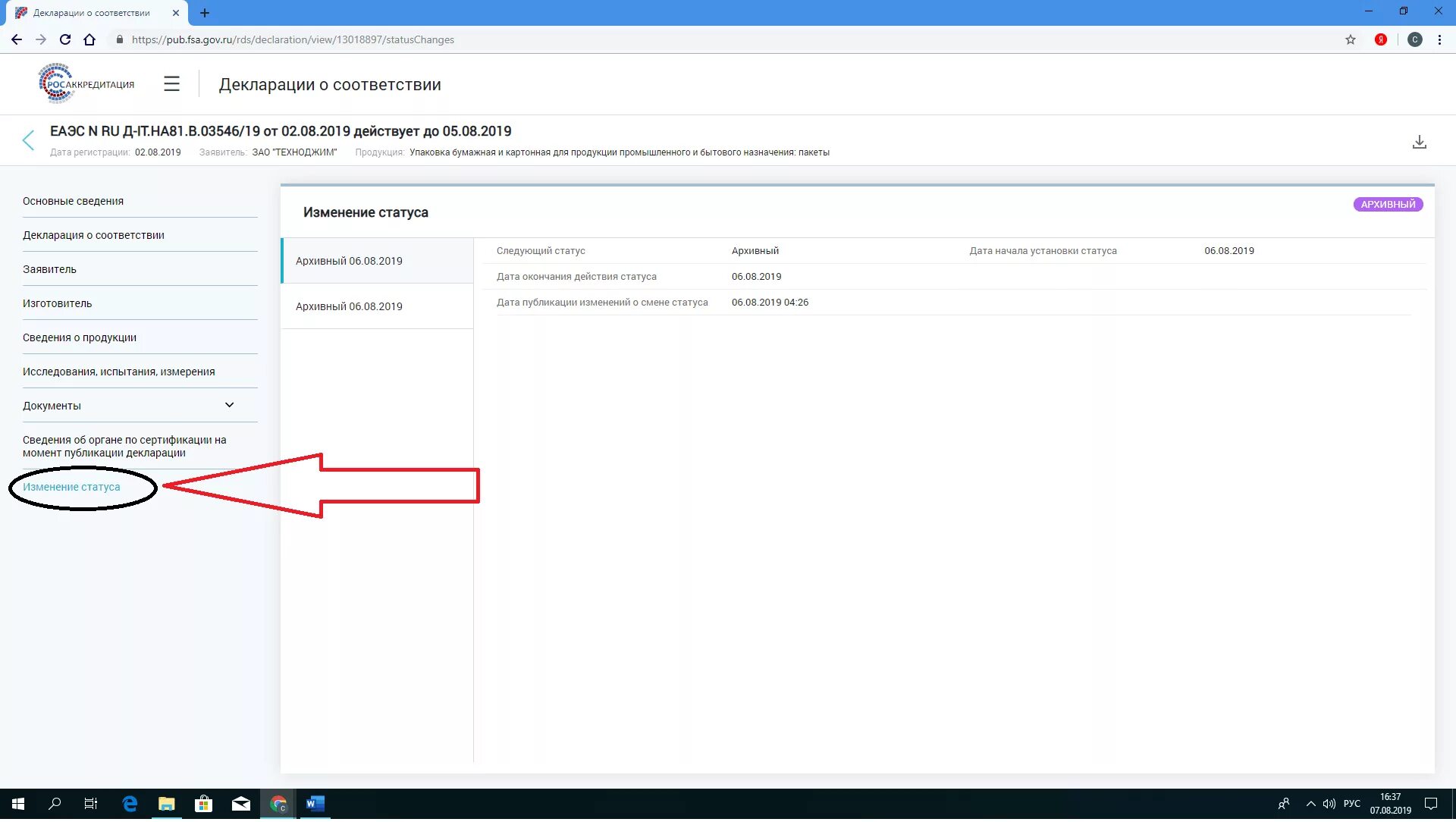Open Заявитель section
This screenshot has height=822, width=1456.
(49, 270)
